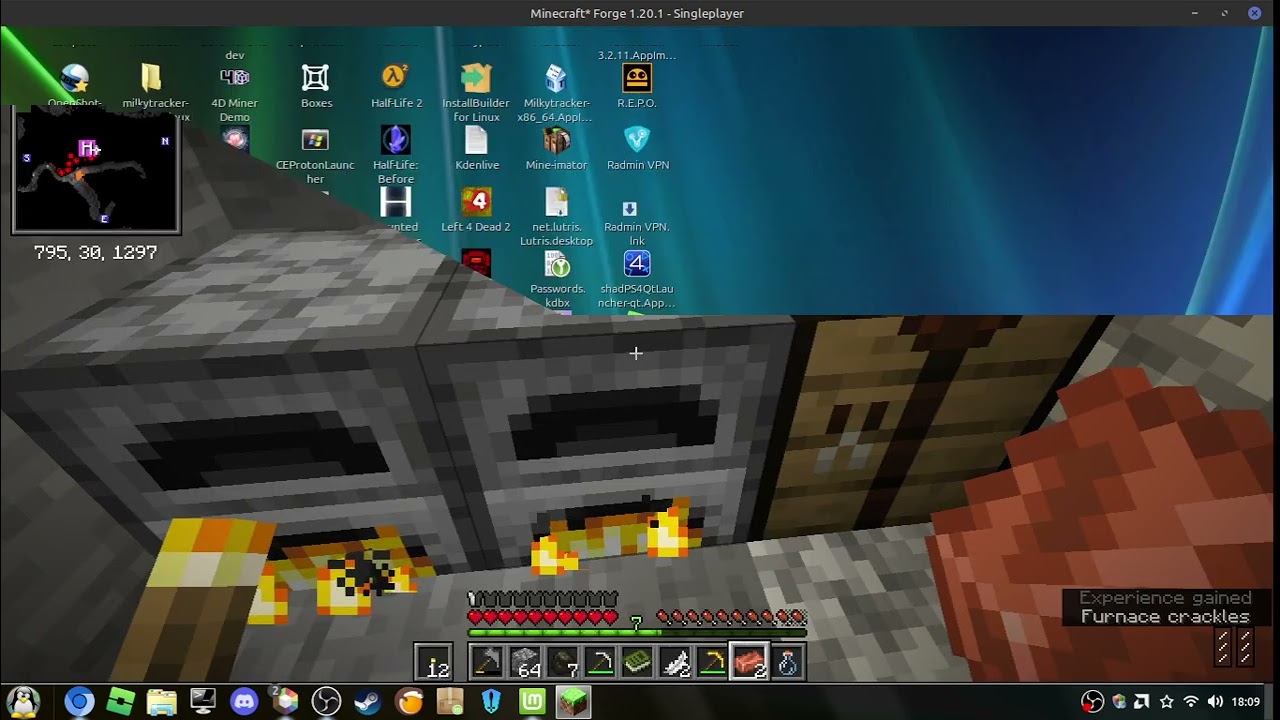
Task: Open the Radmin VPN.lnk file
Action: coord(637,222)
